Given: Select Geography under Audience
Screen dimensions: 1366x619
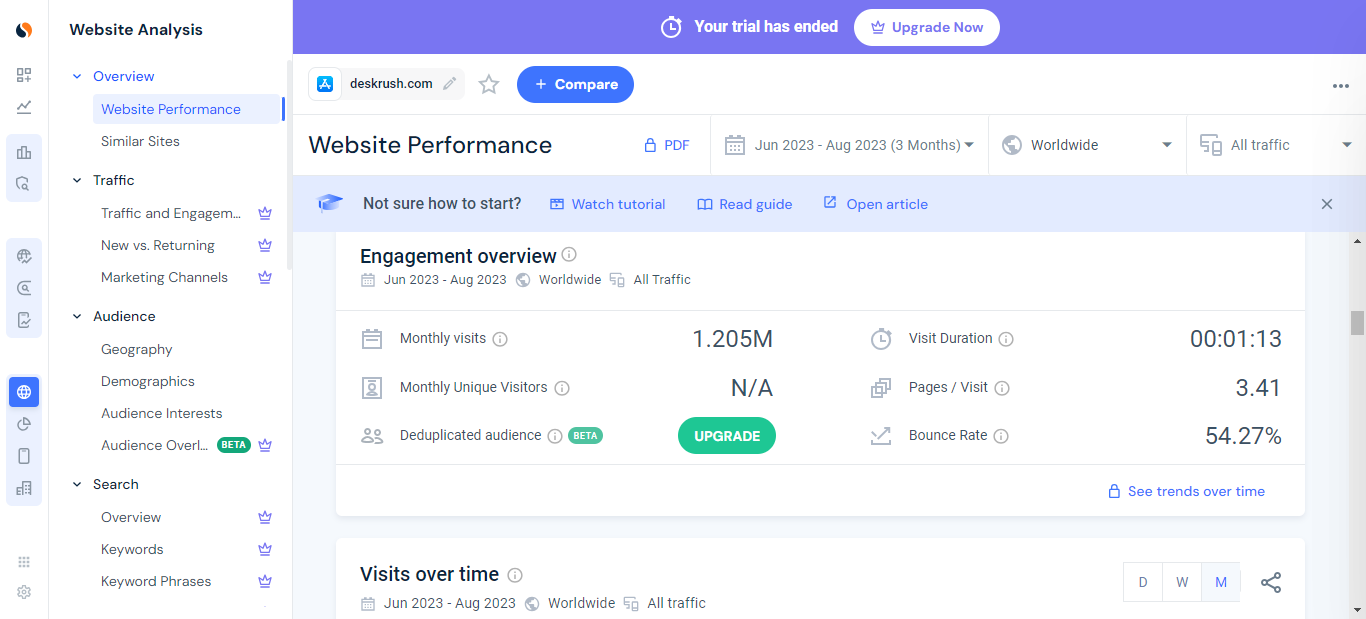Looking at the screenshot, I should 136,349.
